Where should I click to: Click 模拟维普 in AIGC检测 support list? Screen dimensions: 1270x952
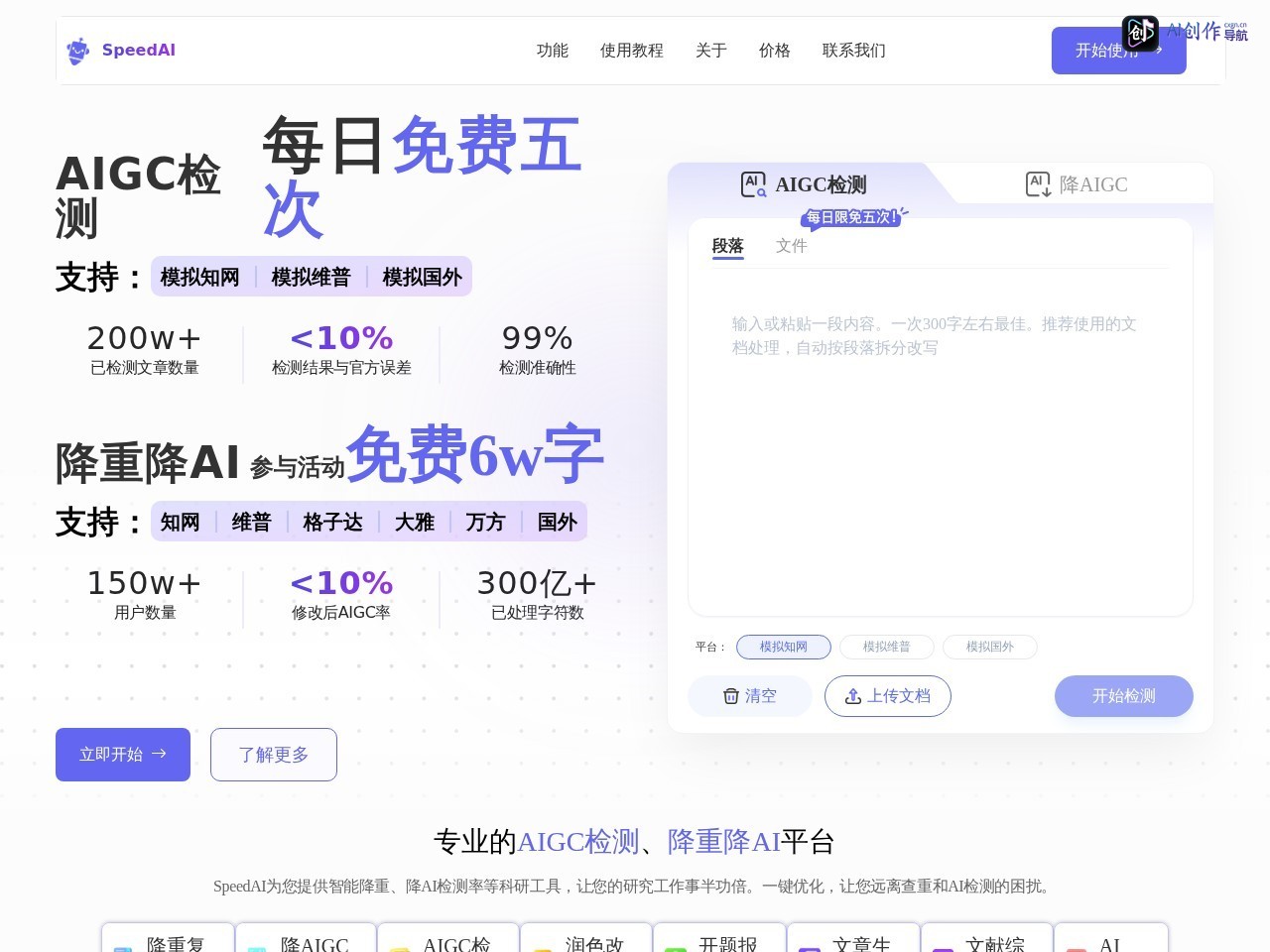click(x=312, y=277)
